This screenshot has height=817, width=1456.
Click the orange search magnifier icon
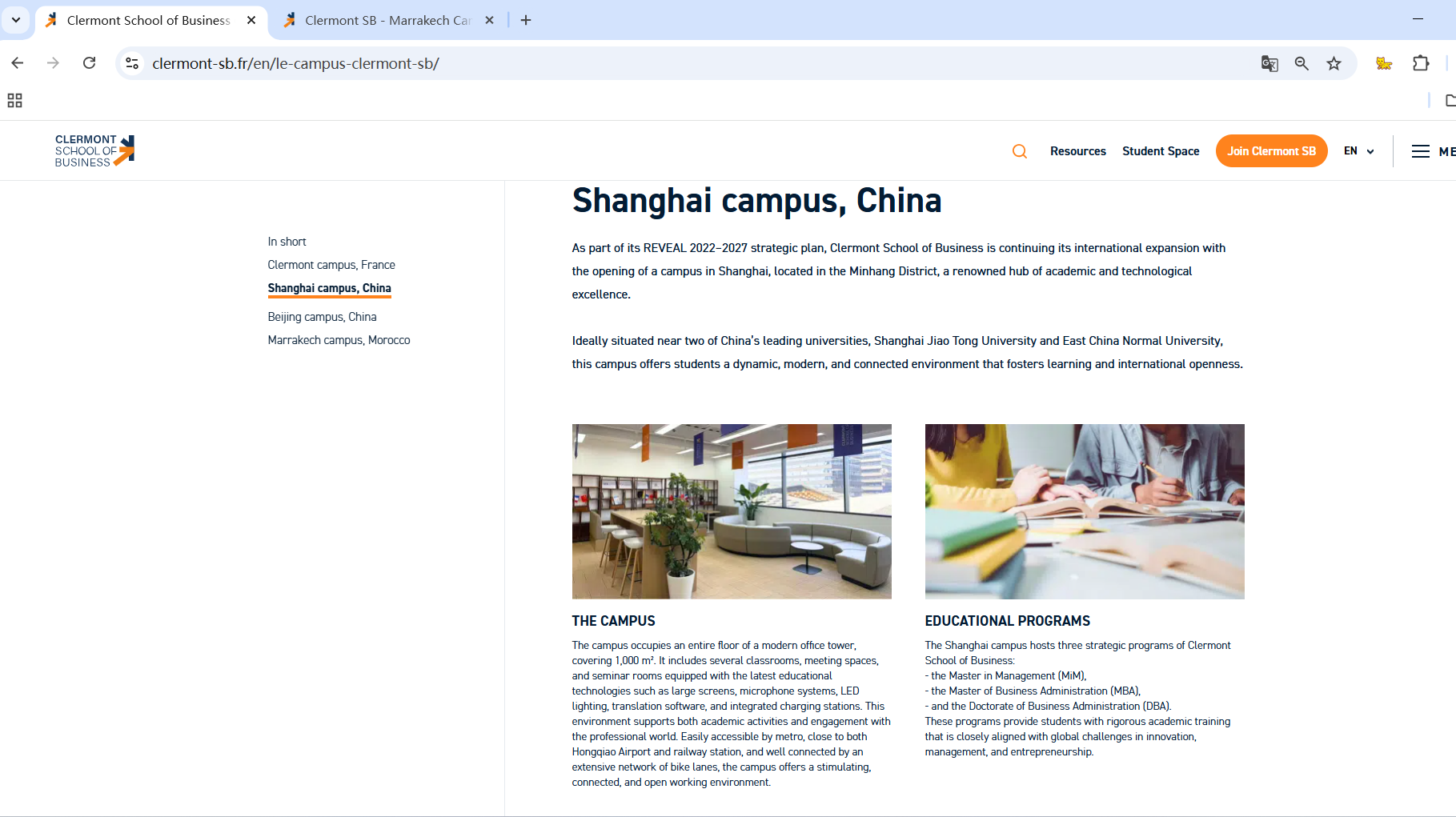click(1019, 151)
